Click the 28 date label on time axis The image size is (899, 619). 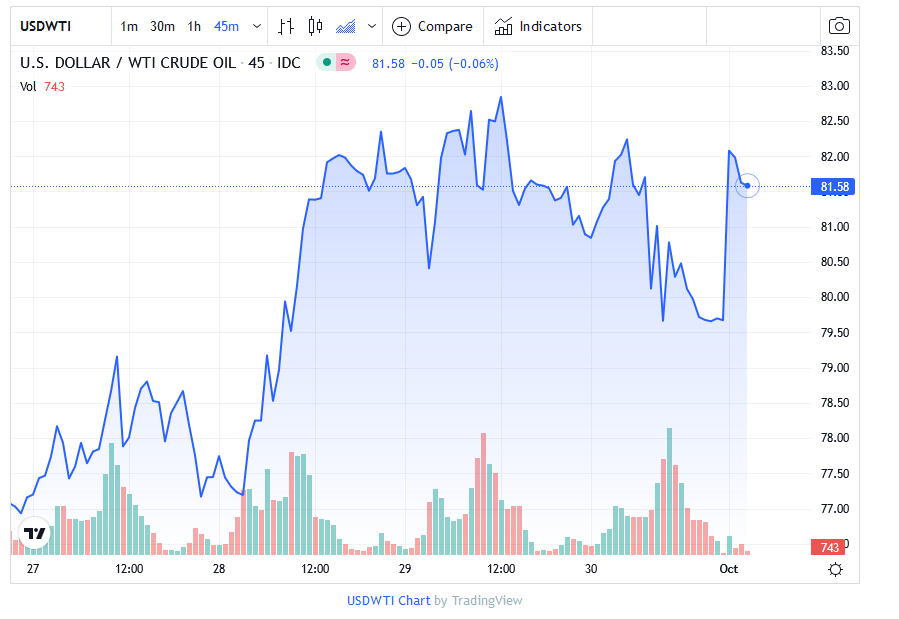[x=219, y=569]
